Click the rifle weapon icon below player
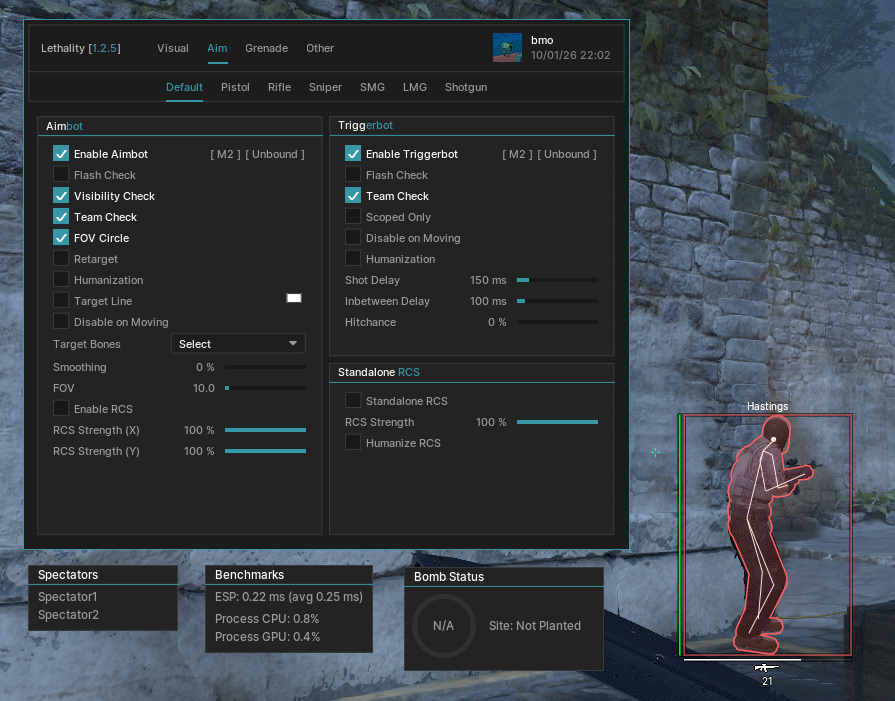This screenshot has height=701, width=895. [767, 667]
